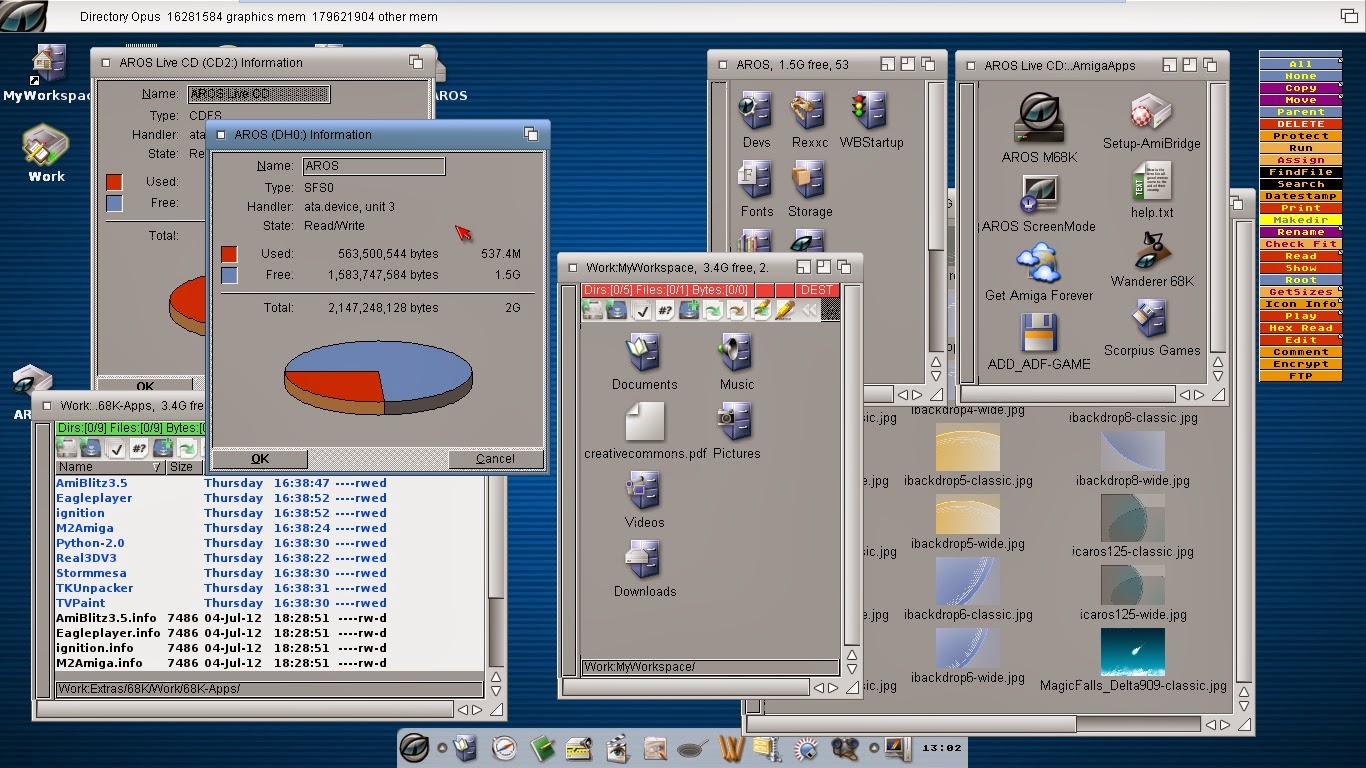The height and width of the screenshot is (768, 1366).
Task: Click the Work:MyWorkspace/ path field
Action: tap(710, 667)
